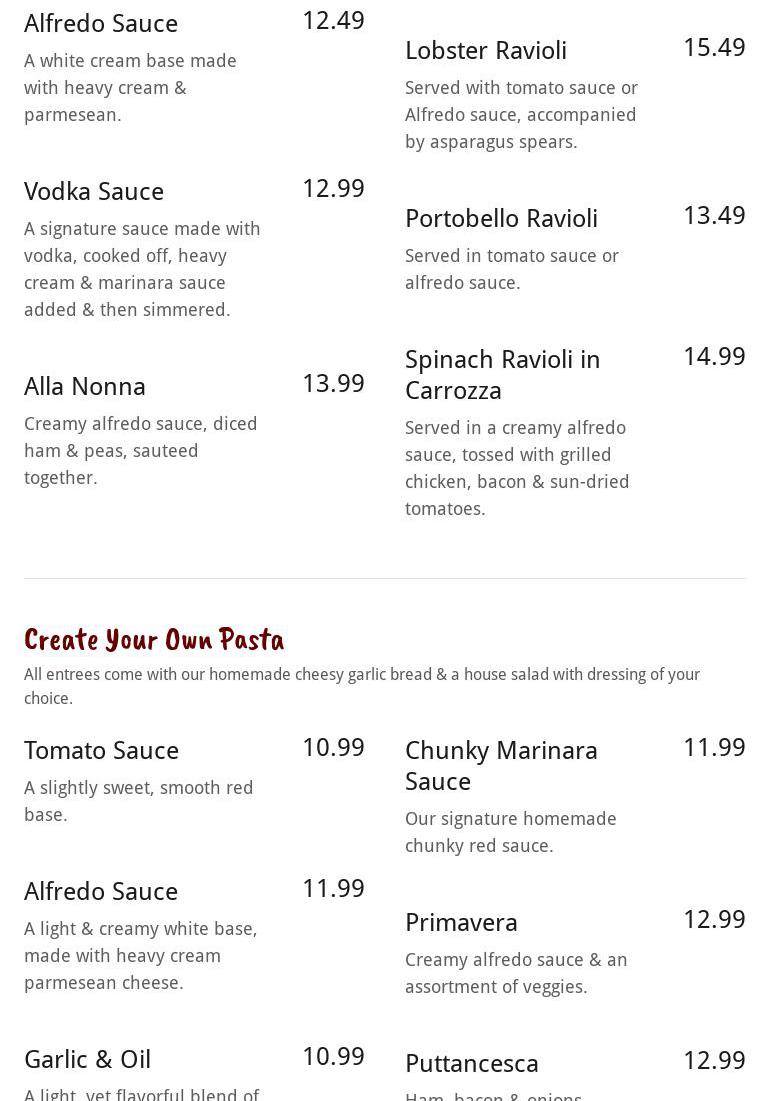
Task: Click the 13.99 price for Alla Nonna
Action: coord(333,383)
